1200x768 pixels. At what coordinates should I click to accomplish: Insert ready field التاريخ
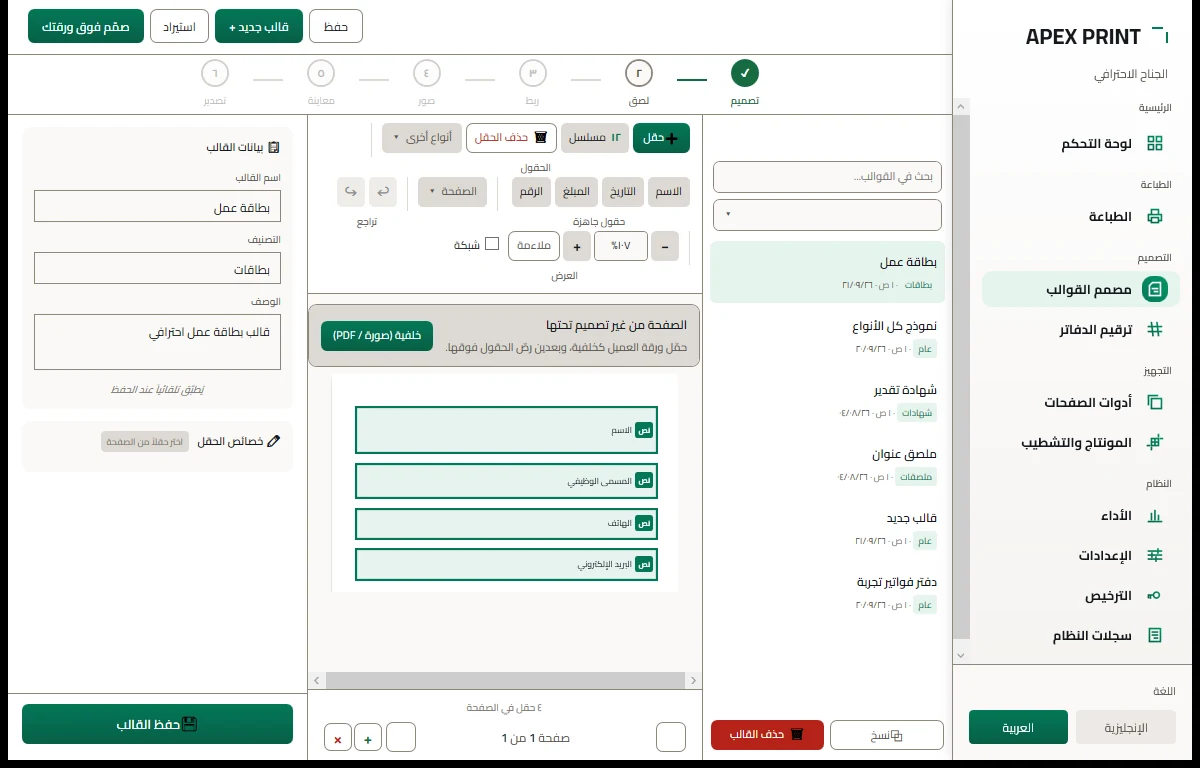tap(622, 191)
